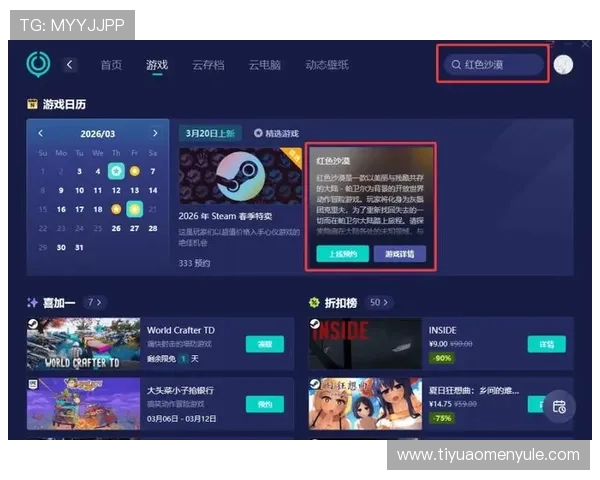This screenshot has width=600, height=480.
Task: Select event day 19 in calendar
Action: pyautogui.click(x=116, y=209)
